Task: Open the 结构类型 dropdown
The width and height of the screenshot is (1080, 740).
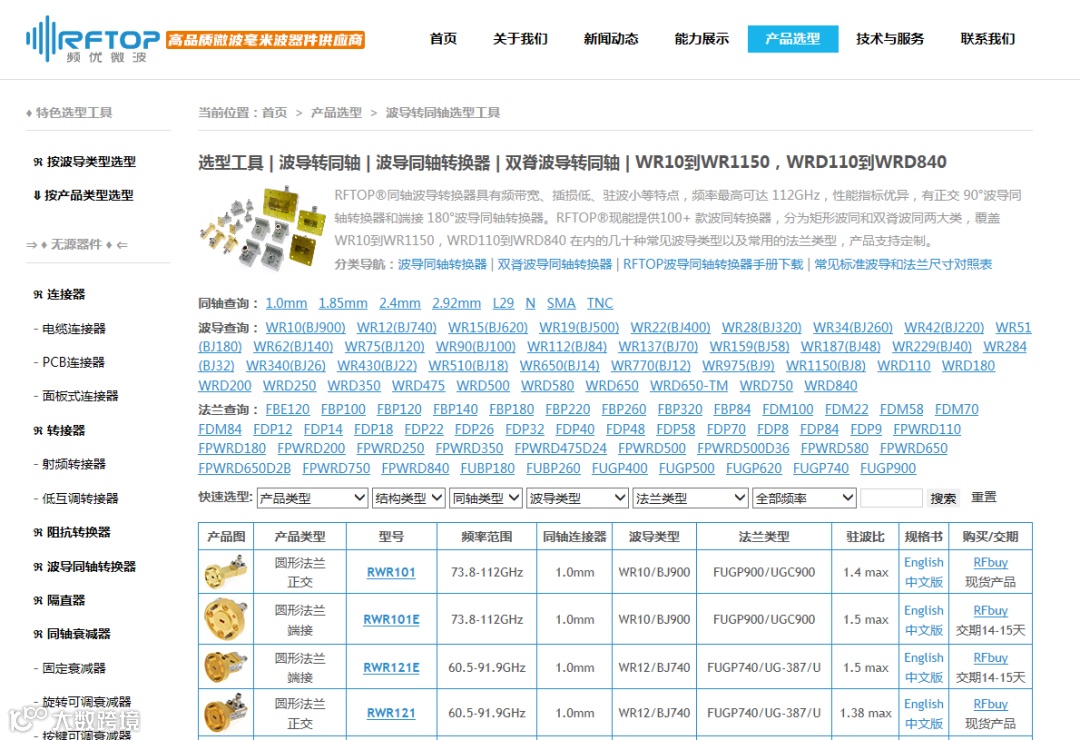Action: (x=408, y=498)
